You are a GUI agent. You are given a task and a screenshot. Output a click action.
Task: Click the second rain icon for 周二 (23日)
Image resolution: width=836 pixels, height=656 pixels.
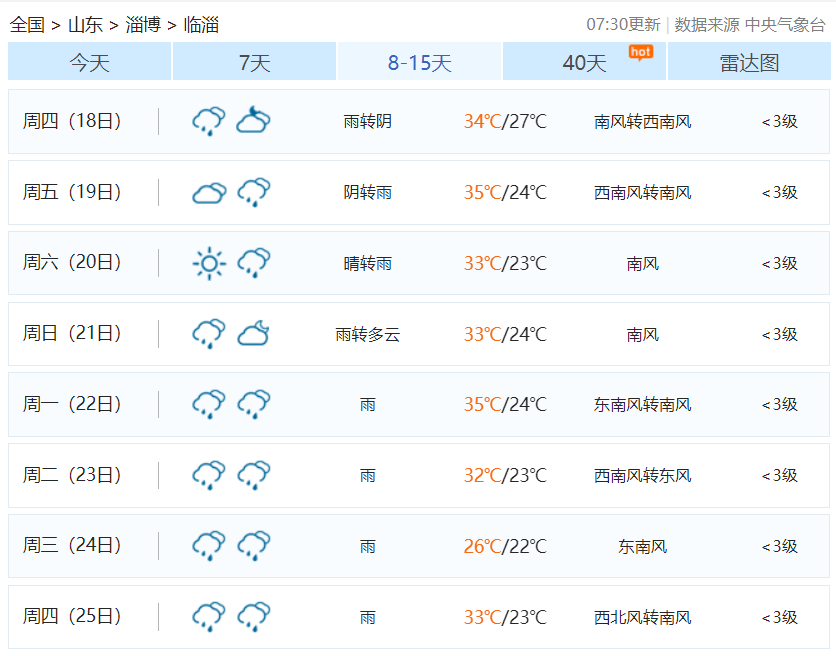tap(254, 475)
